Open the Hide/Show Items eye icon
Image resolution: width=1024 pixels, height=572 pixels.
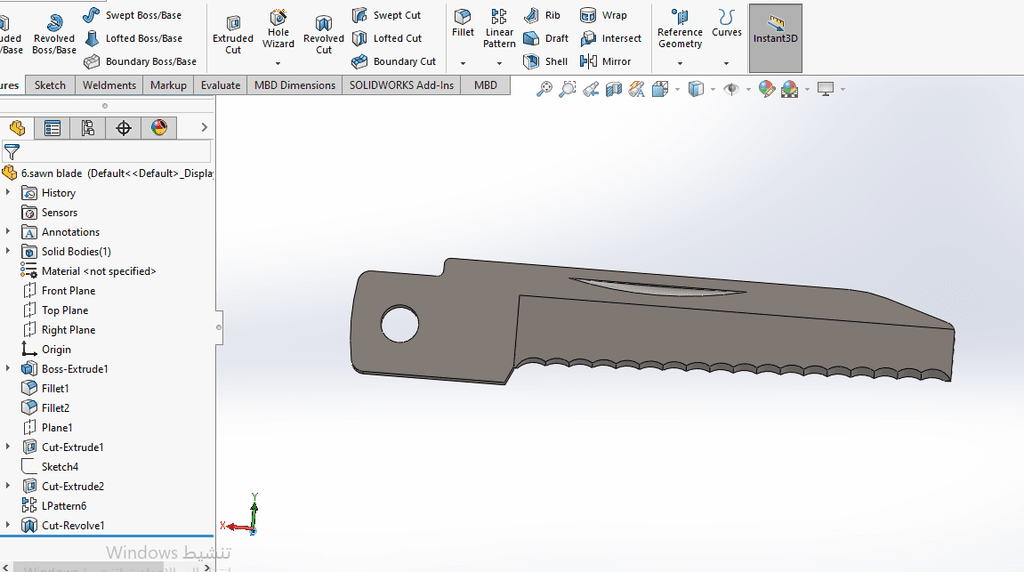pos(731,89)
